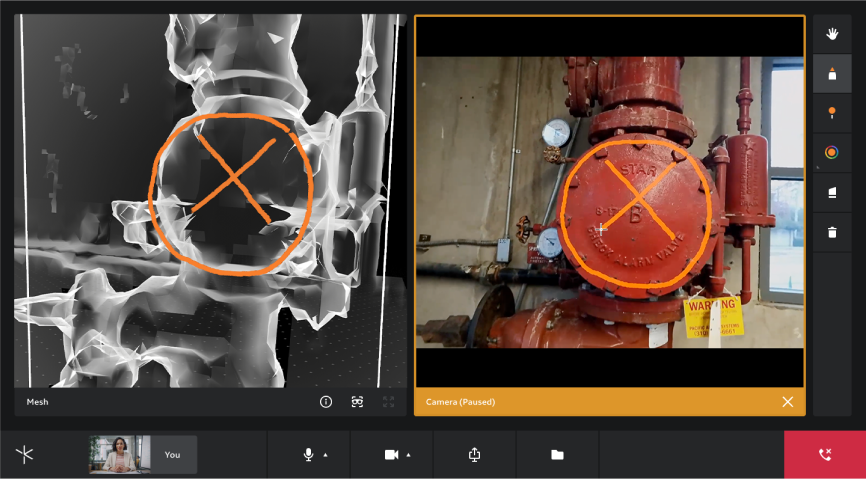This screenshot has height=479, width=867.
Task: Open the files folder icon
Action: click(x=557, y=455)
